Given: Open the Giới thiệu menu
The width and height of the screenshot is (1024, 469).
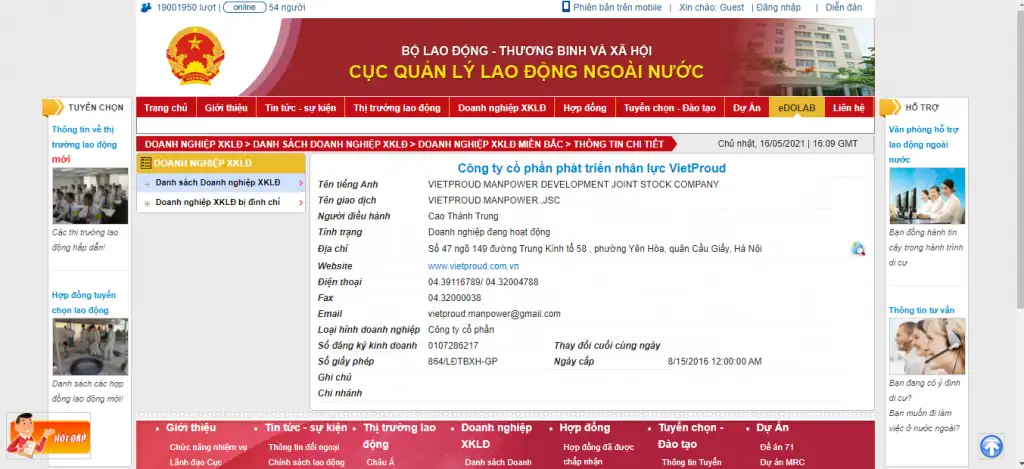Looking at the screenshot, I should pyautogui.click(x=226, y=108).
